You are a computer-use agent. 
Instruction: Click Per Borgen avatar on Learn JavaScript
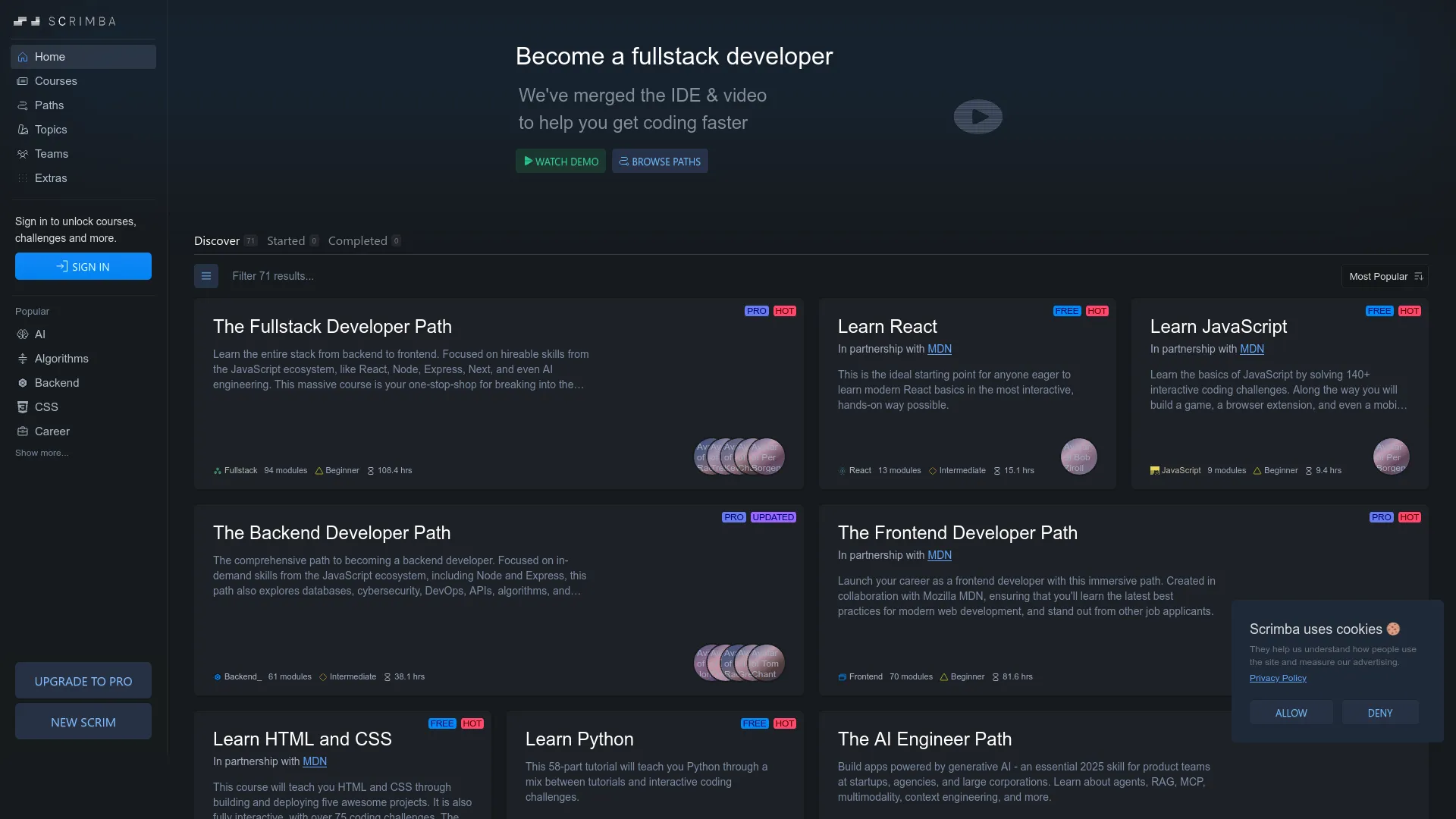click(x=1392, y=457)
